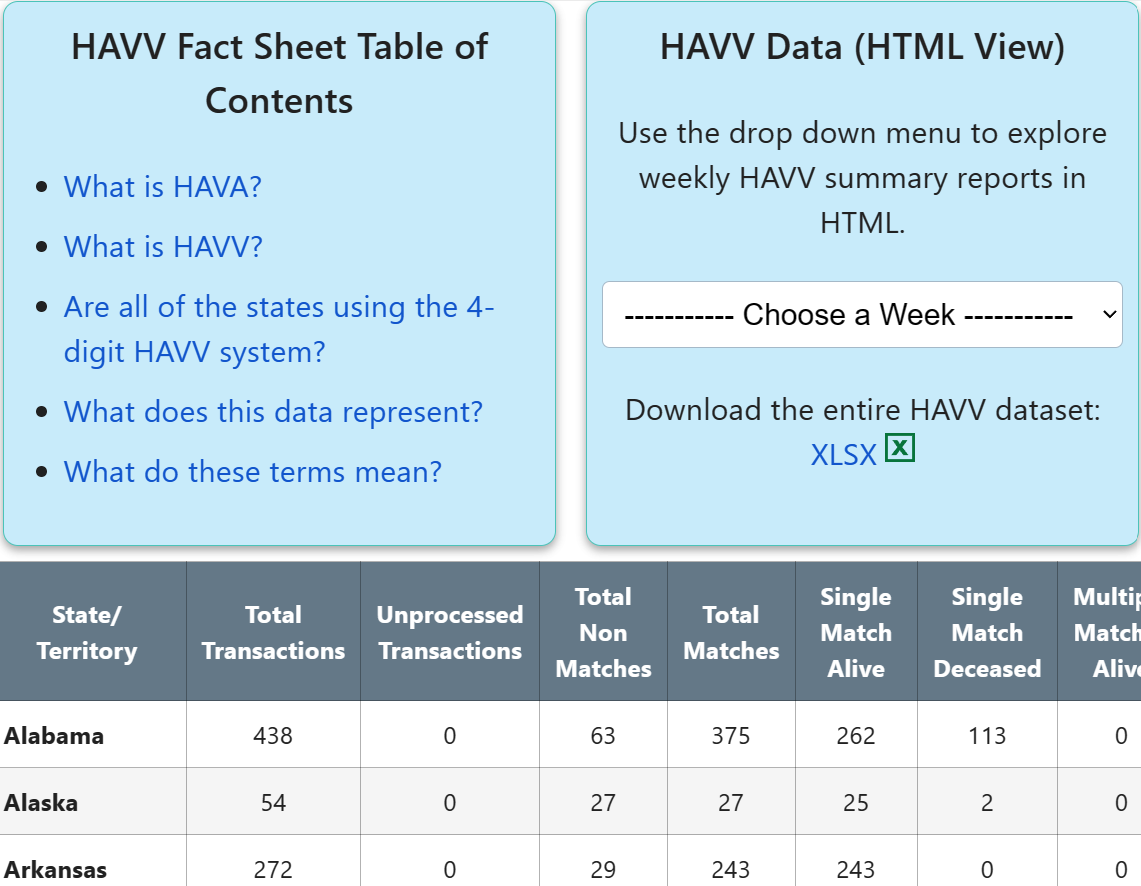Image resolution: width=1141 pixels, height=886 pixels.
Task: Select the Alabama row label
Action: [54, 735]
